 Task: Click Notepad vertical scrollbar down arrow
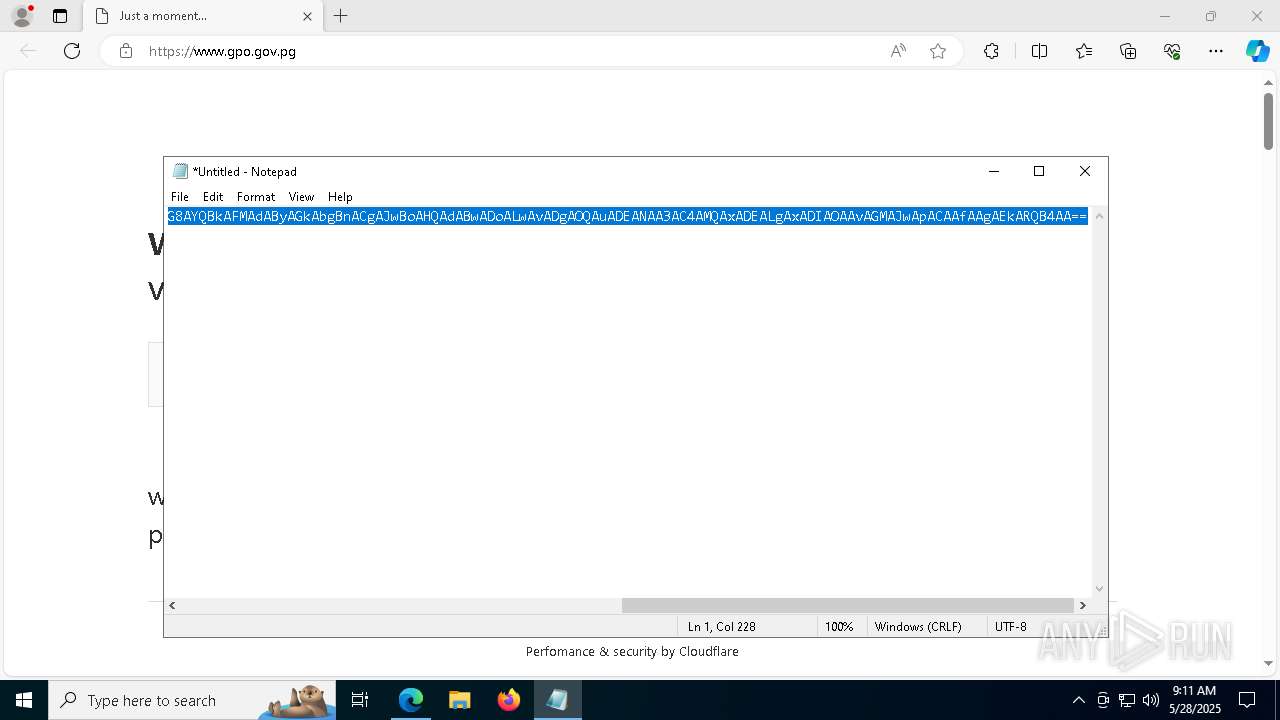(x=1100, y=589)
